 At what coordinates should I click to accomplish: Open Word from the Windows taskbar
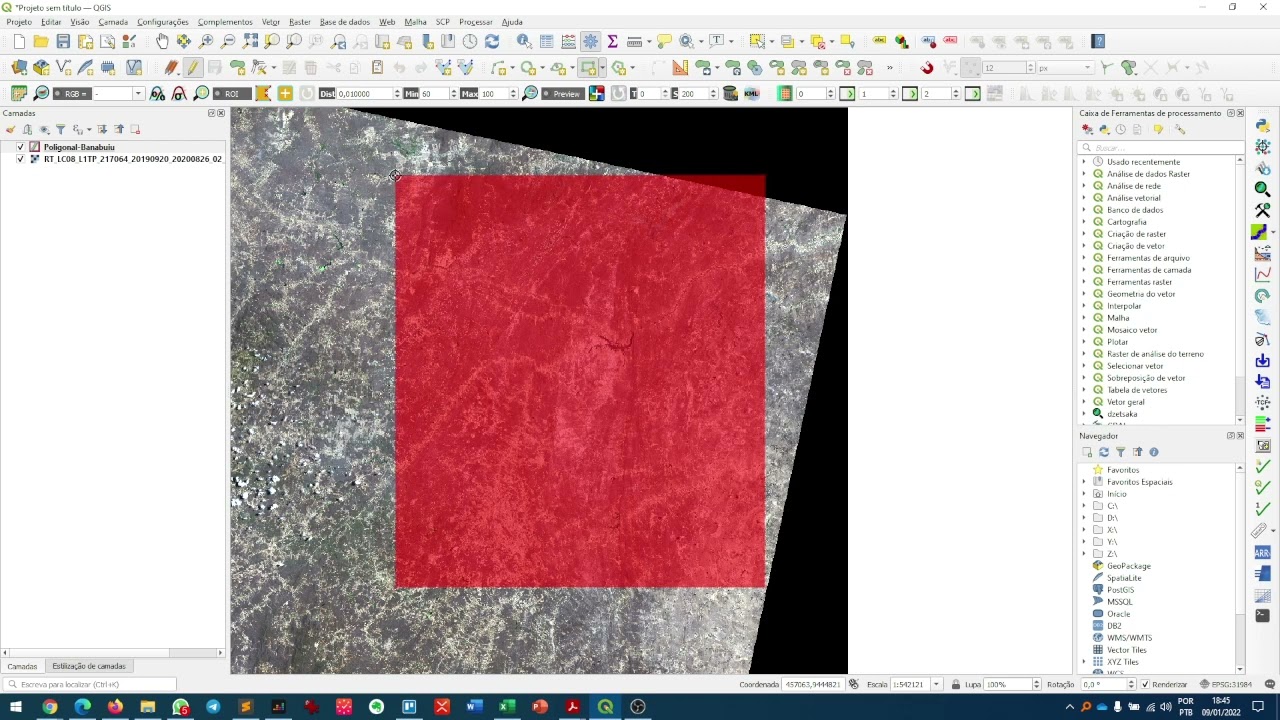(x=474, y=707)
